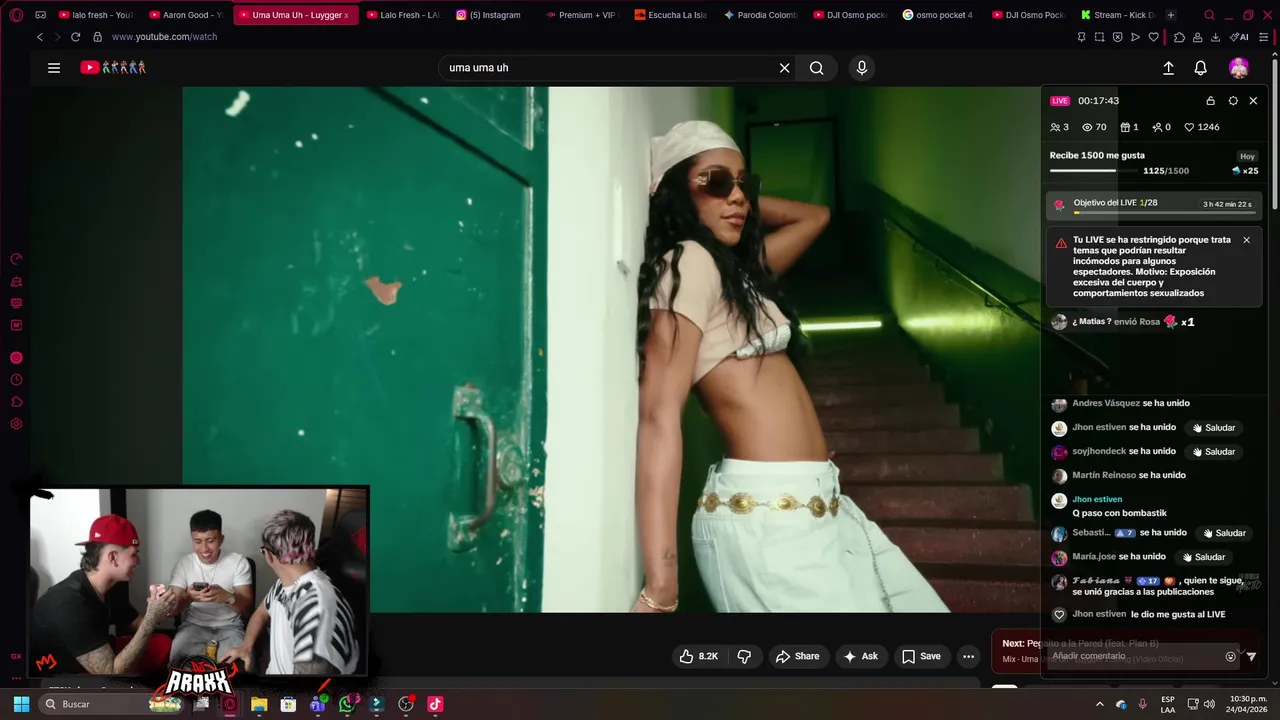Send the comment with arrow icon

click(1251, 657)
